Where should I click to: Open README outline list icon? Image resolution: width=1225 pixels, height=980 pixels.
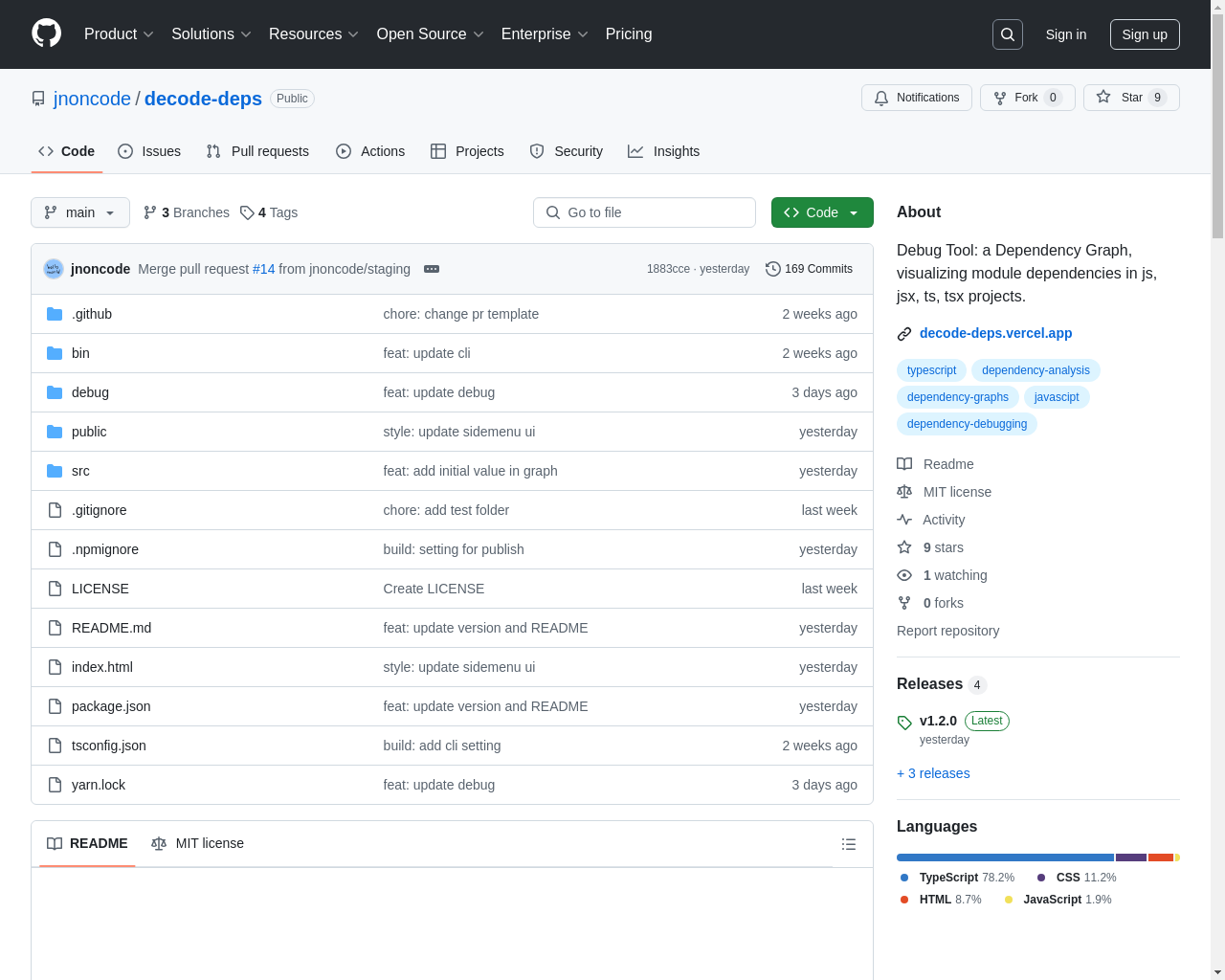tap(849, 844)
